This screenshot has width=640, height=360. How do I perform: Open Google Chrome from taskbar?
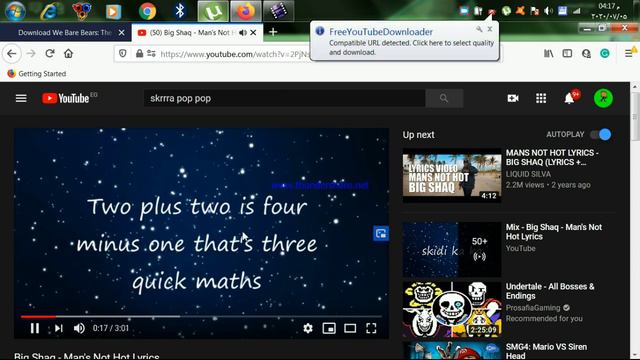147,11
